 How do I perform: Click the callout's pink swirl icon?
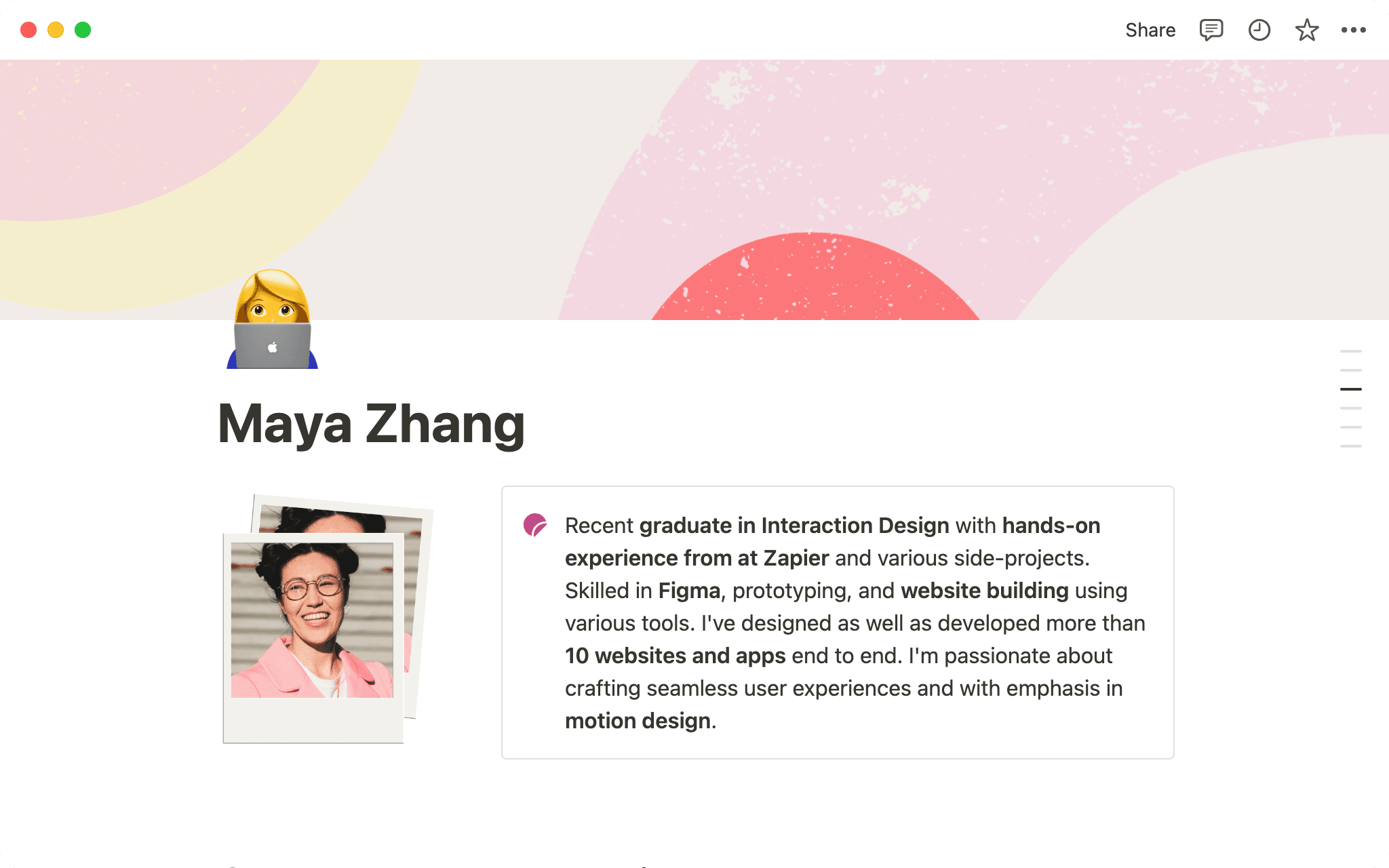535,526
